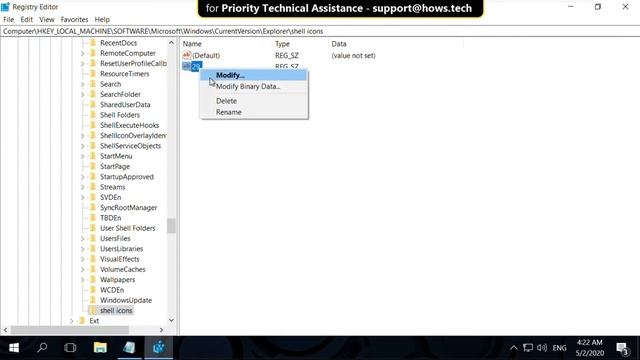The height and width of the screenshot is (360, 640).
Task: Open Task View from taskbar
Action: click(x=70, y=347)
